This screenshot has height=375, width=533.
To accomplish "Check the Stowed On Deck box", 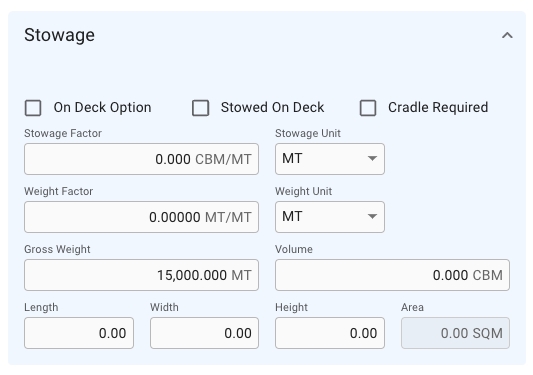I will pos(201,108).
